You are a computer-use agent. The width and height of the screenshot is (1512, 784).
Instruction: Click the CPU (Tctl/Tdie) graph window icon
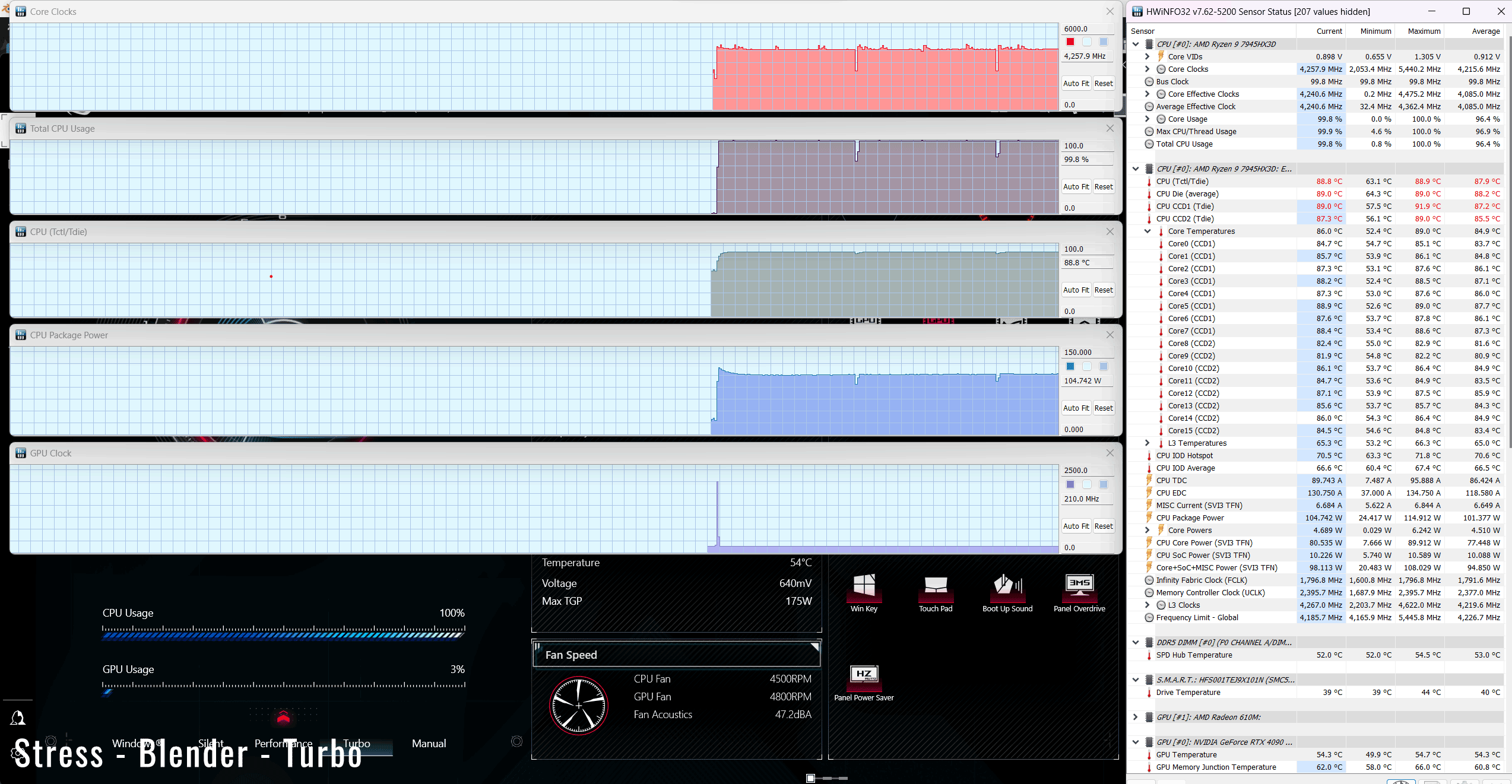pyautogui.click(x=21, y=231)
